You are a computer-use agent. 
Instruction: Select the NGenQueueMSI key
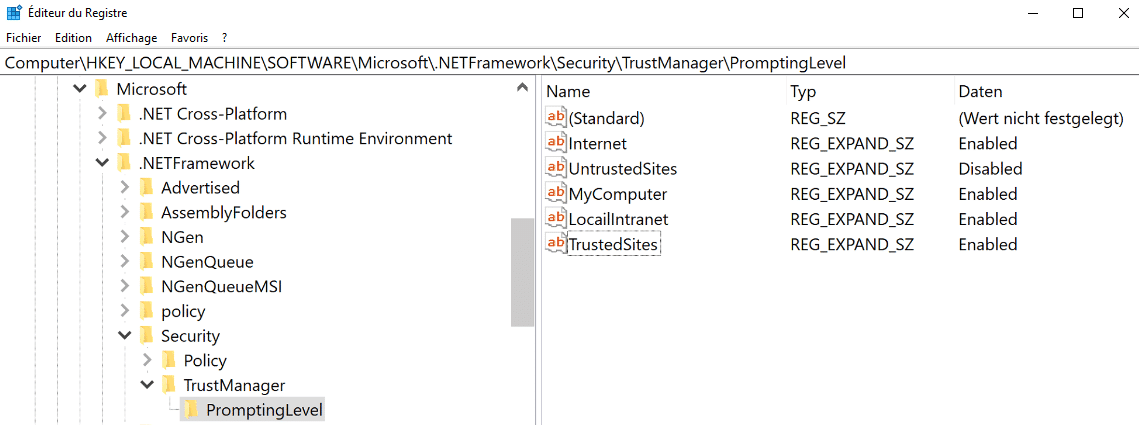(x=221, y=286)
